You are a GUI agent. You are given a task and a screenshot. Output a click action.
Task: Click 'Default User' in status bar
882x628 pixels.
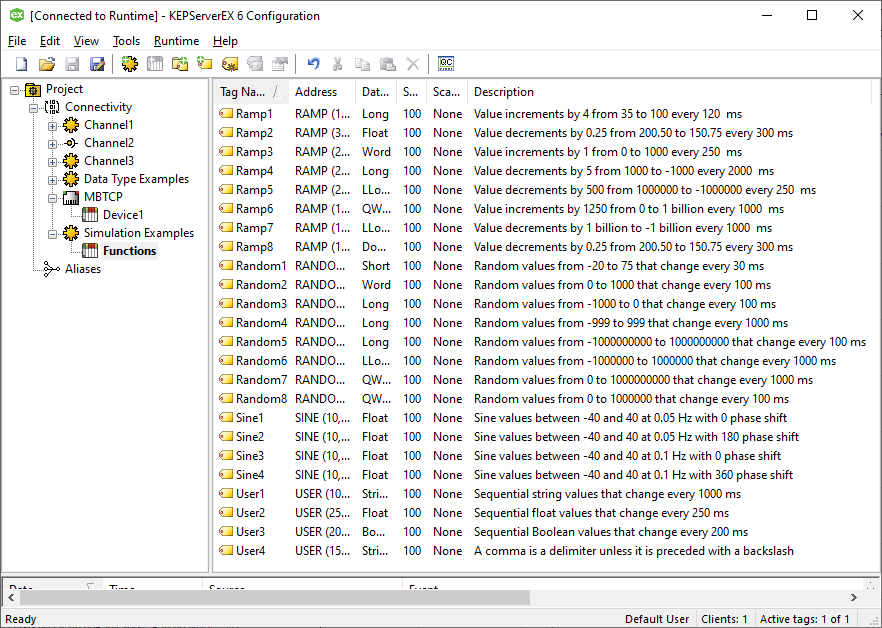point(657,619)
